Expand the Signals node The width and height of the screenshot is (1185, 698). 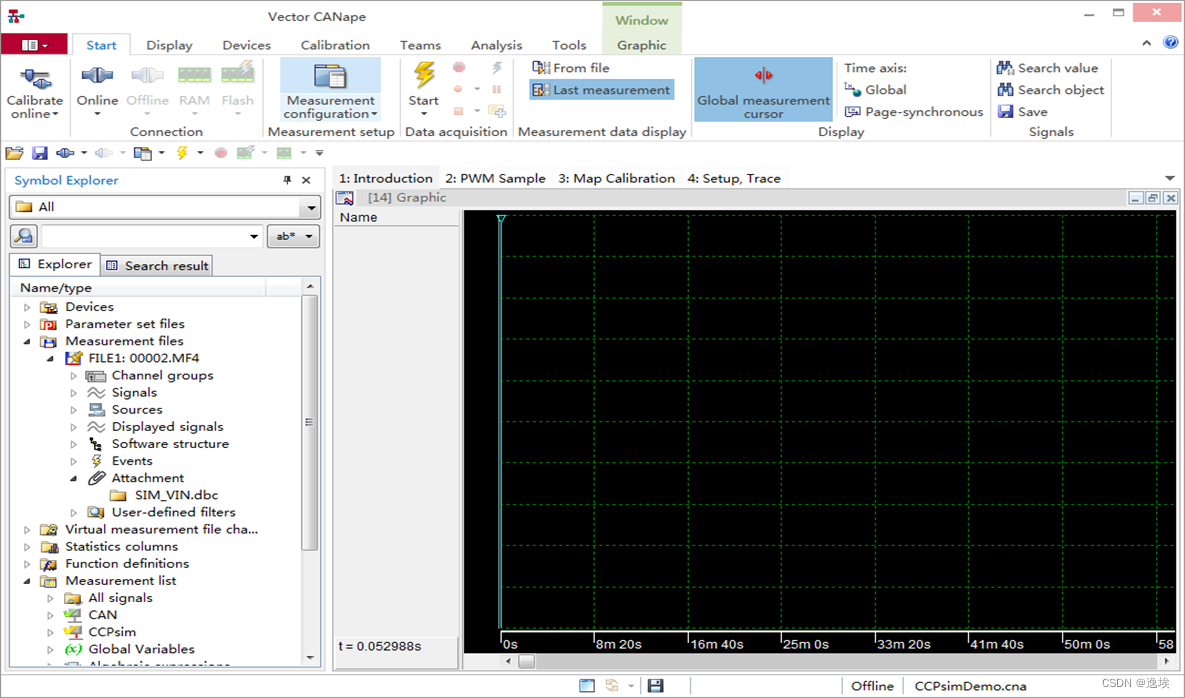point(73,393)
